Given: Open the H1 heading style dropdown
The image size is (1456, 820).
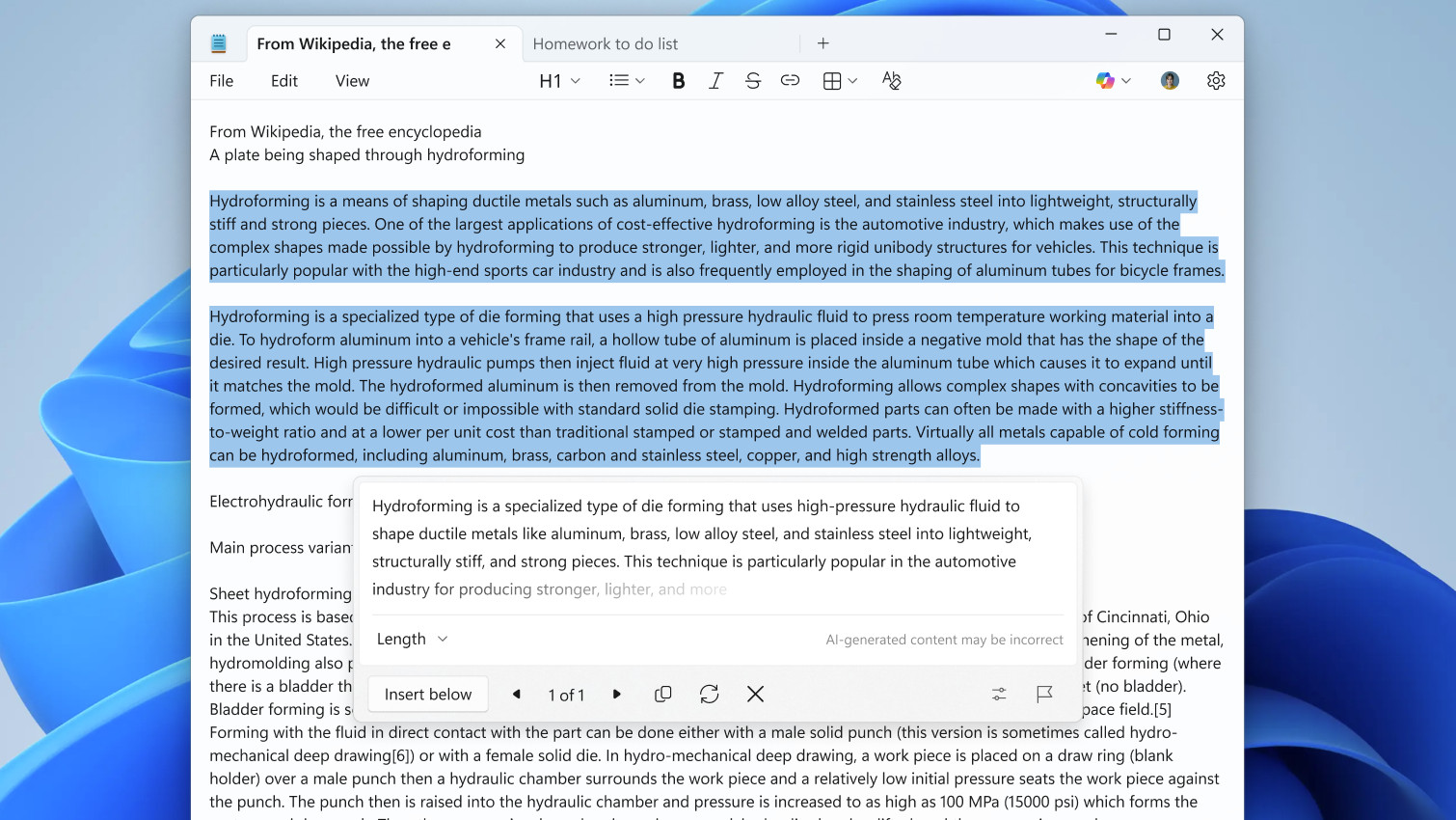Looking at the screenshot, I should click(559, 80).
